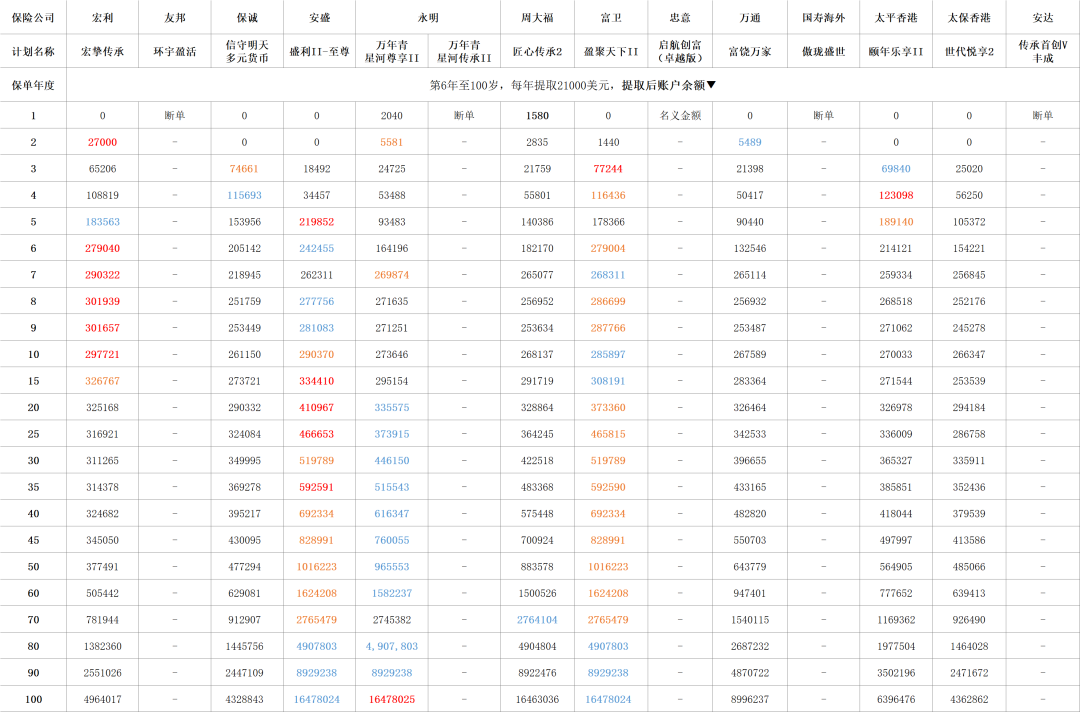
Task: Select the 计划名称 row label
Action: [33, 51]
